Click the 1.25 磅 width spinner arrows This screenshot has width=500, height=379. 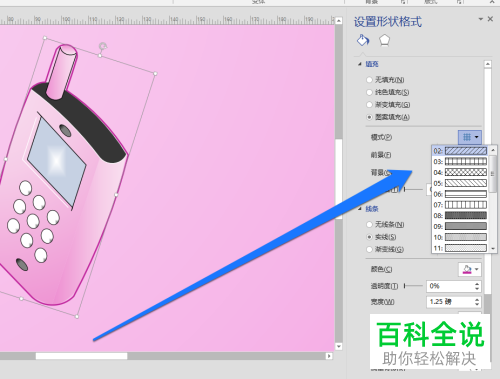pyautogui.click(x=477, y=302)
